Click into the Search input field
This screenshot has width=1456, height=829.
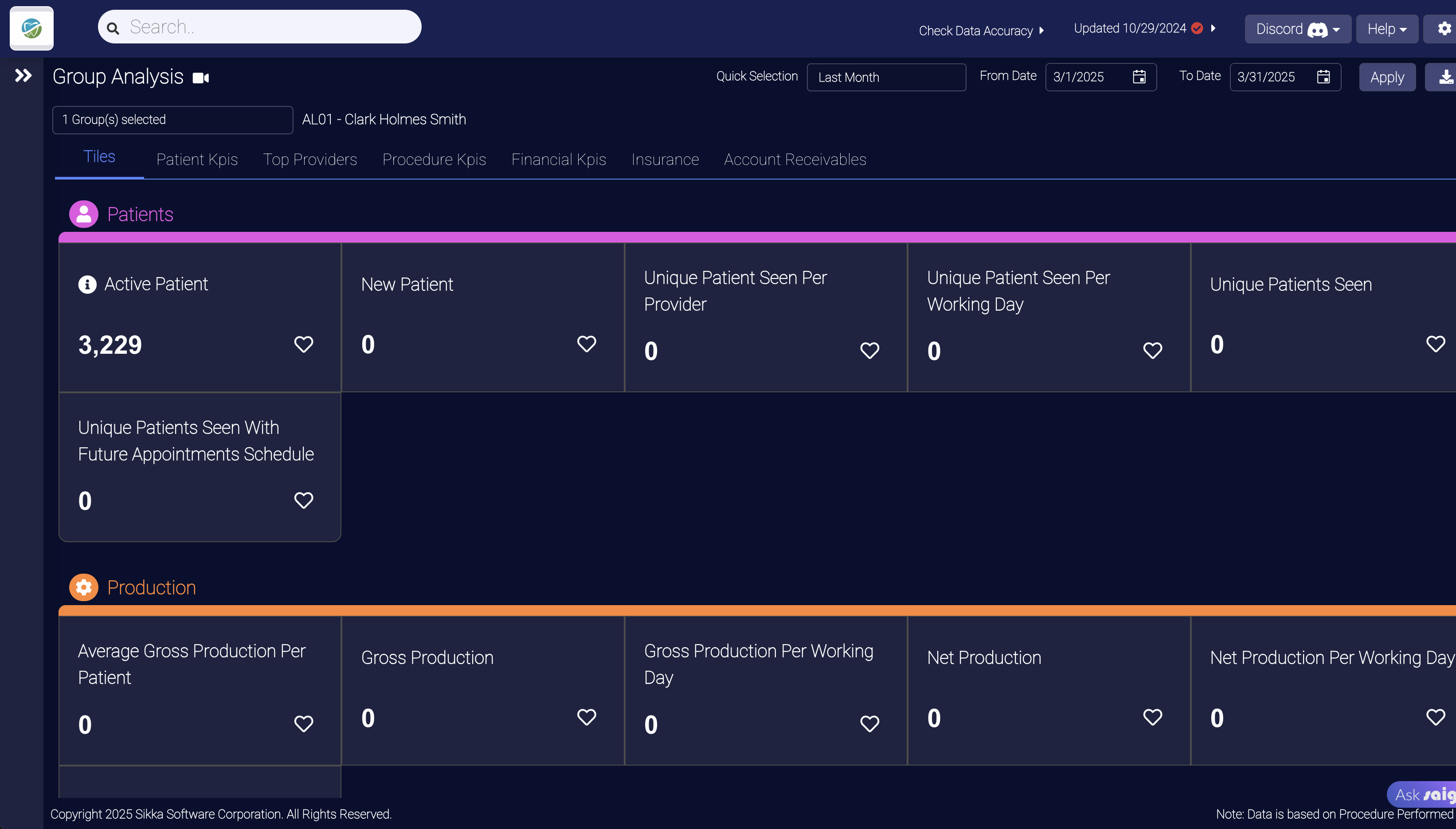point(268,27)
